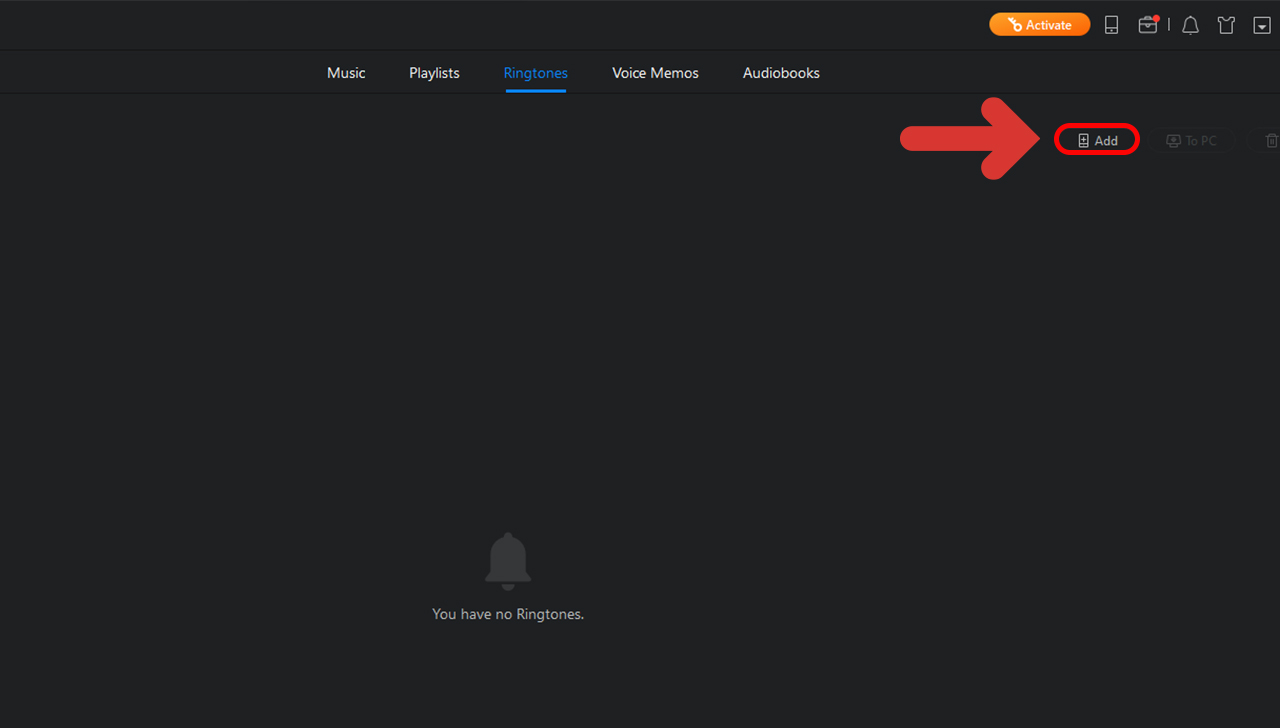Image resolution: width=1280 pixels, height=728 pixels.
Task: Click the trash delete icon
Action: (x=1271, y=141)
